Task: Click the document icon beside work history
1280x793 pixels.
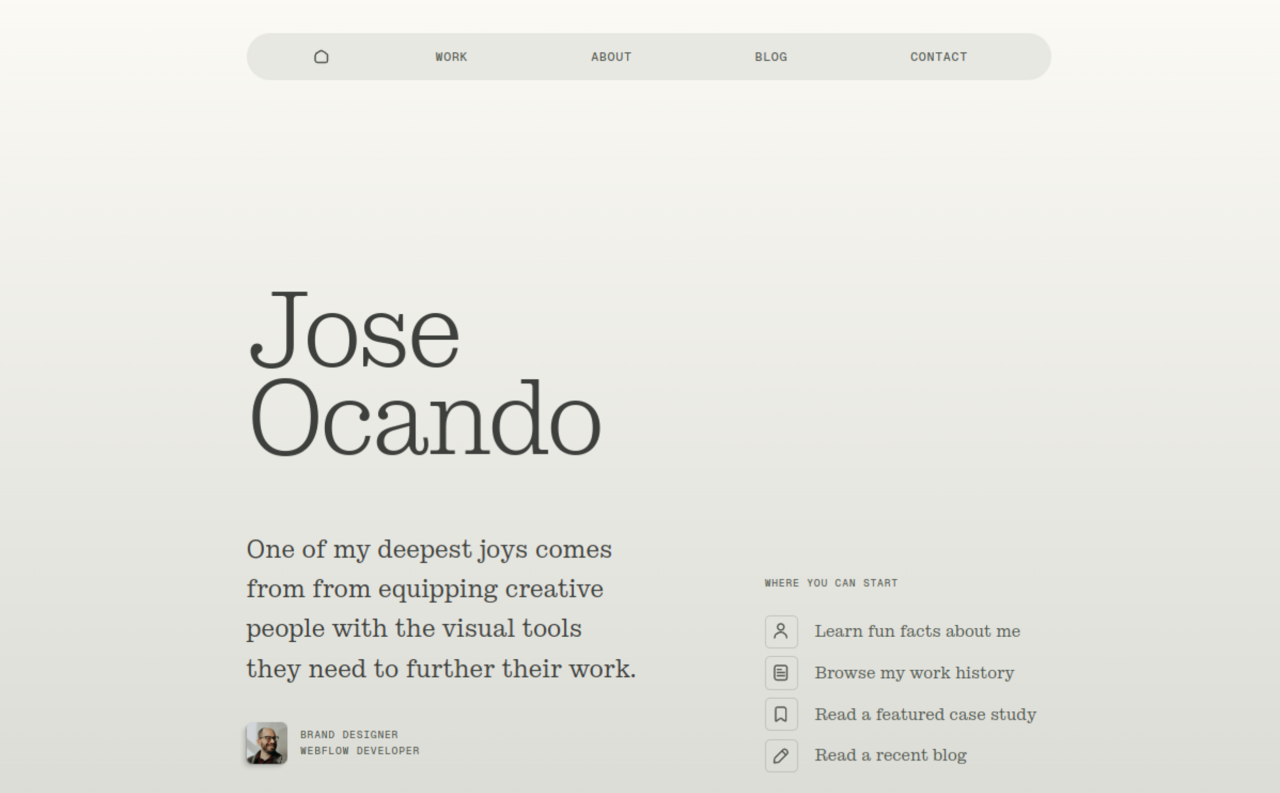Action: point(781,673)
